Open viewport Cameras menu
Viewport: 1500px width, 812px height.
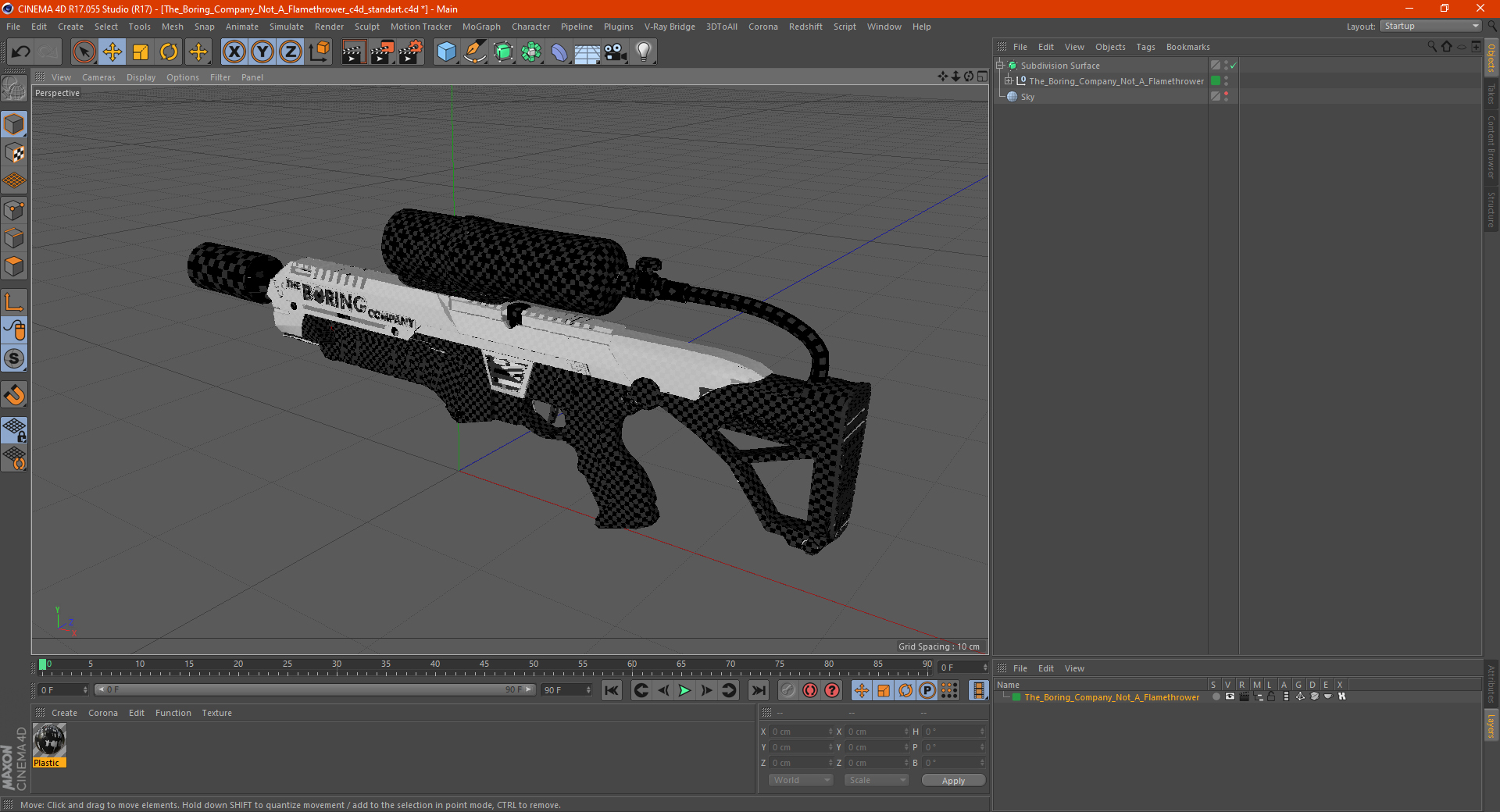pos(98,77)
